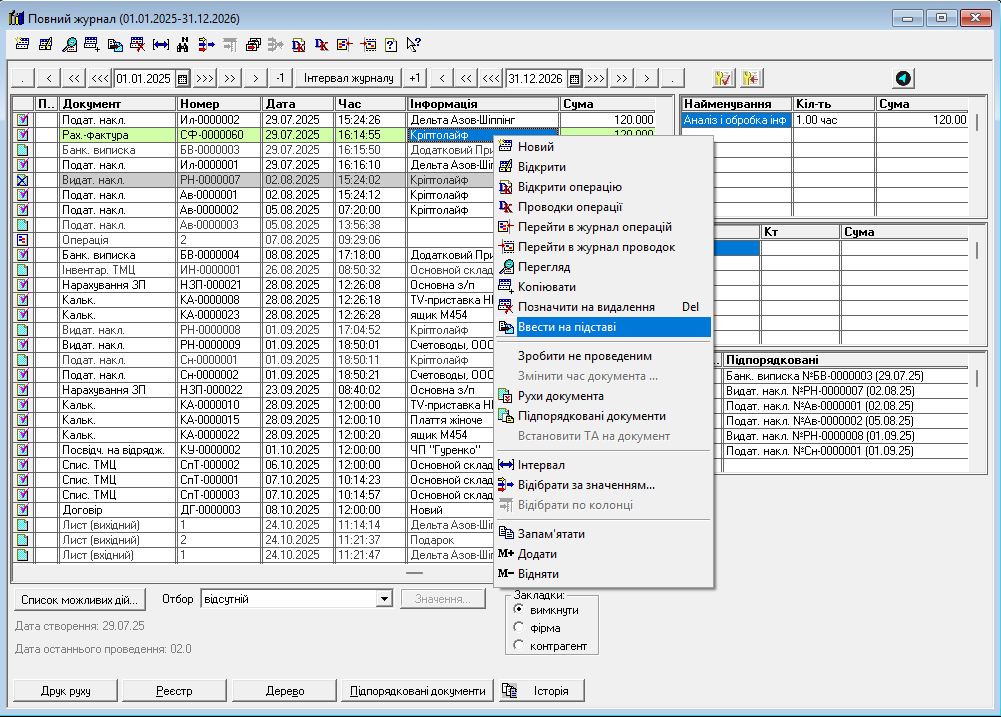Select the 'фірма' bookmarks radio button
Viewport: 1001px width, 717px height.
(518, 627)
